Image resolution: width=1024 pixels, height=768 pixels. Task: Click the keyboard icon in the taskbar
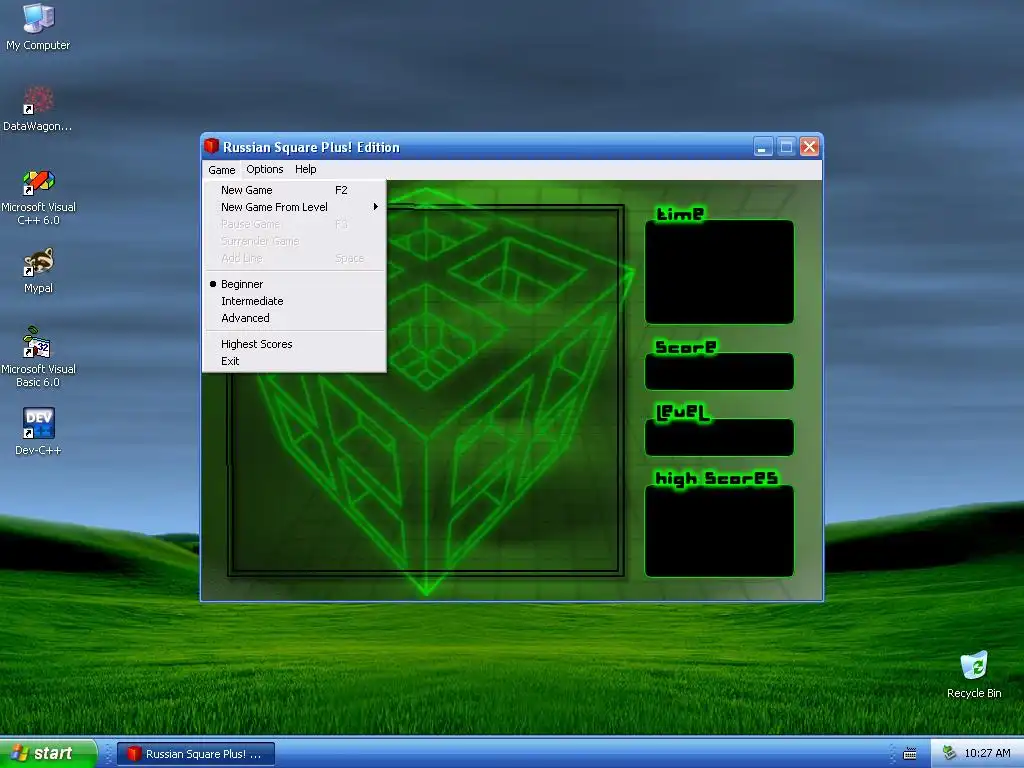(909, 754)
